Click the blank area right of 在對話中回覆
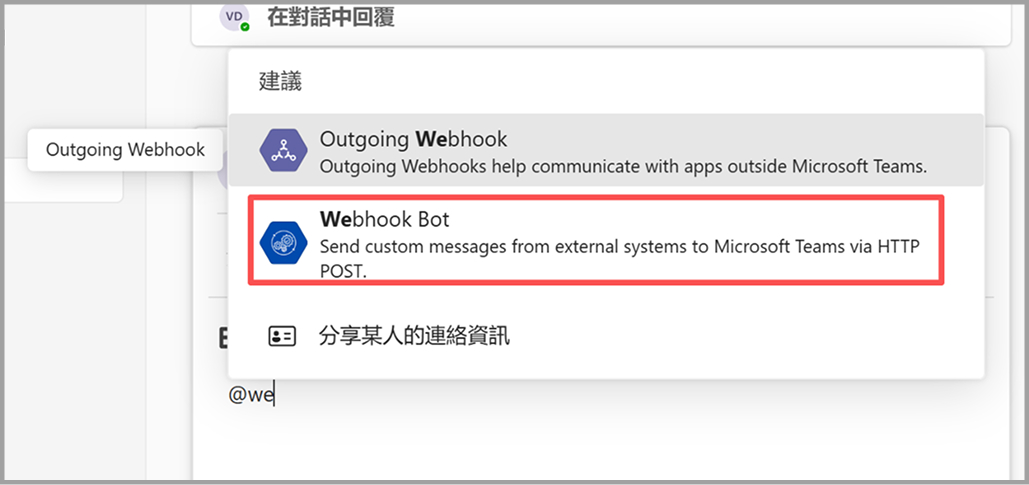1029x485 pixels. point(700,16)
